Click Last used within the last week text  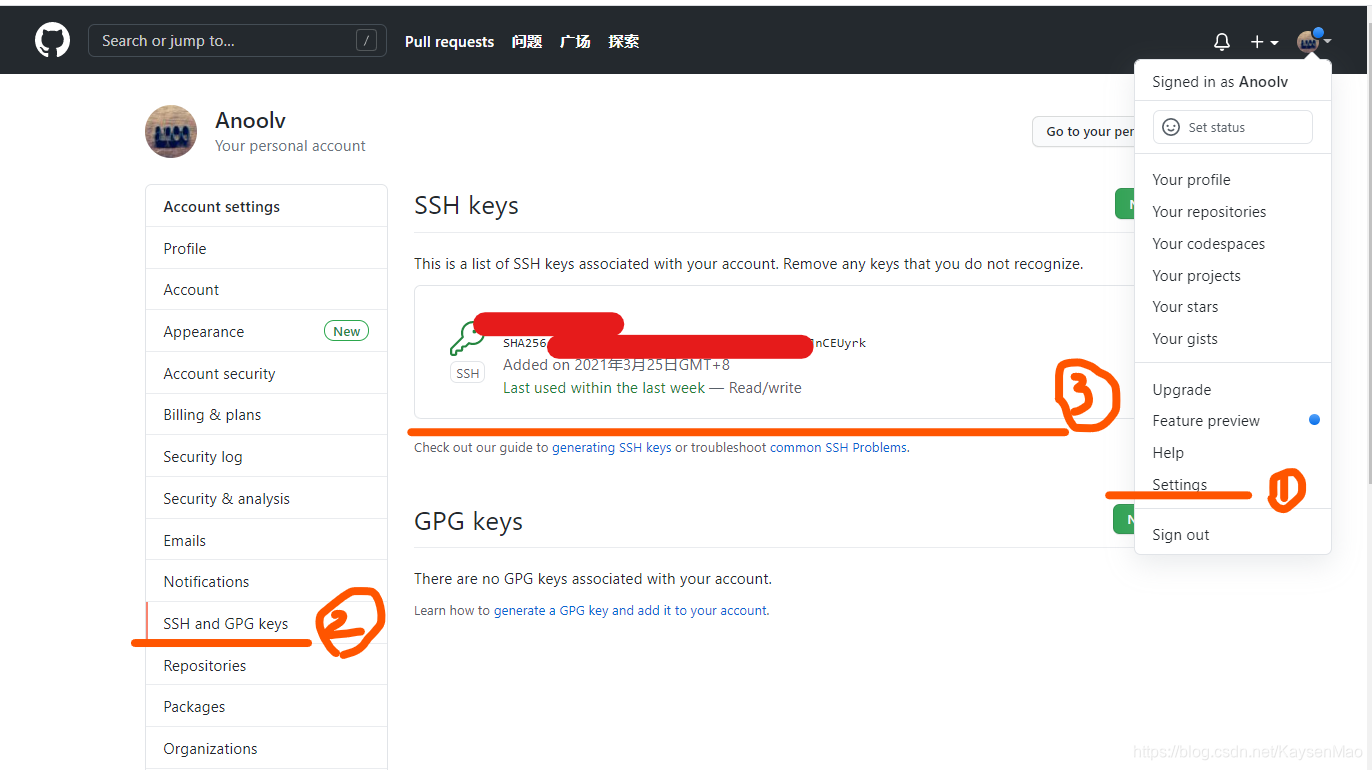(x=604, y=388)
